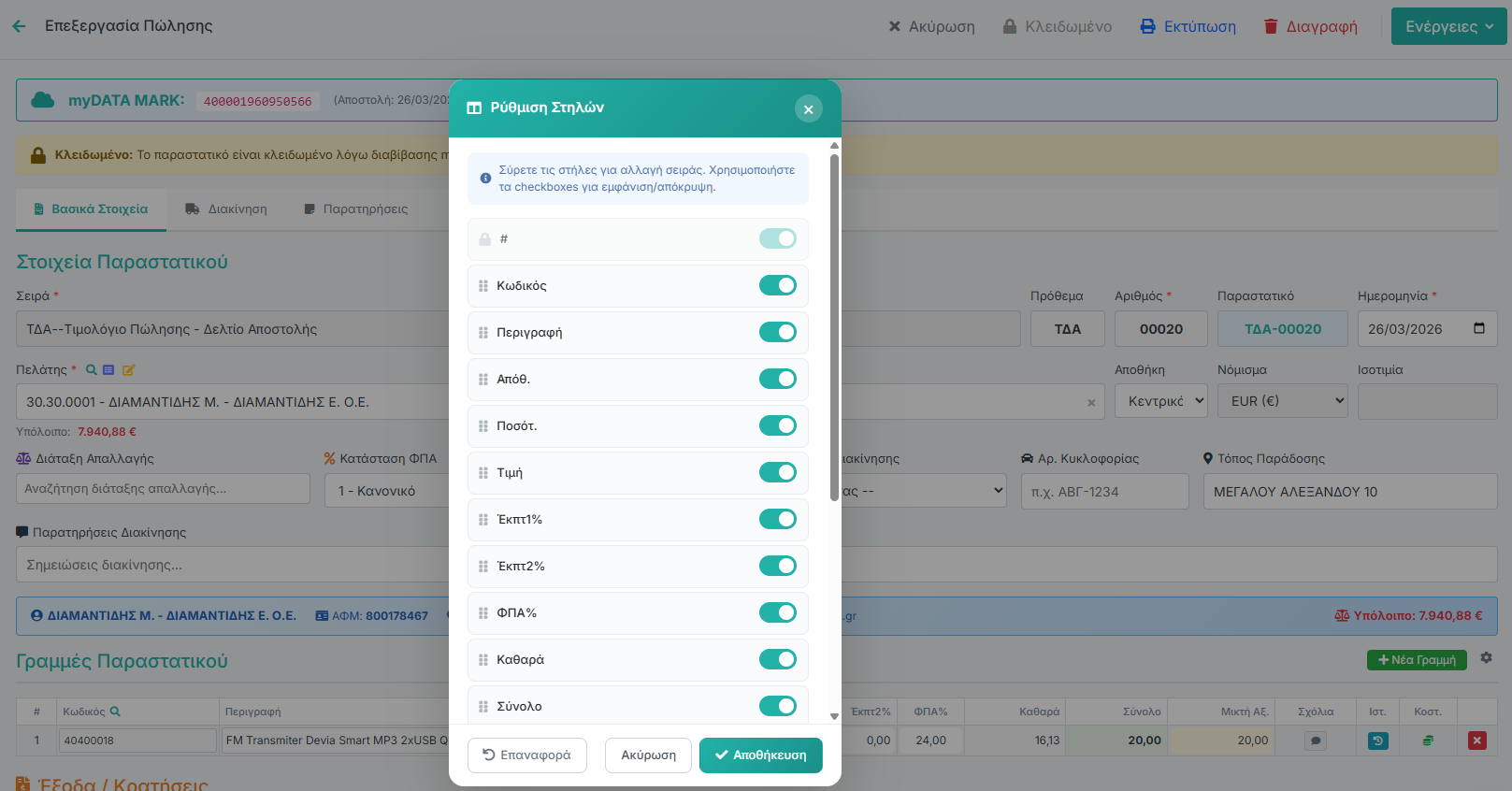Viewport: 1512px width, 791px height.
Task: Click the Κλειδωμένο button in top bar
Action: (x=1058, y=26)
